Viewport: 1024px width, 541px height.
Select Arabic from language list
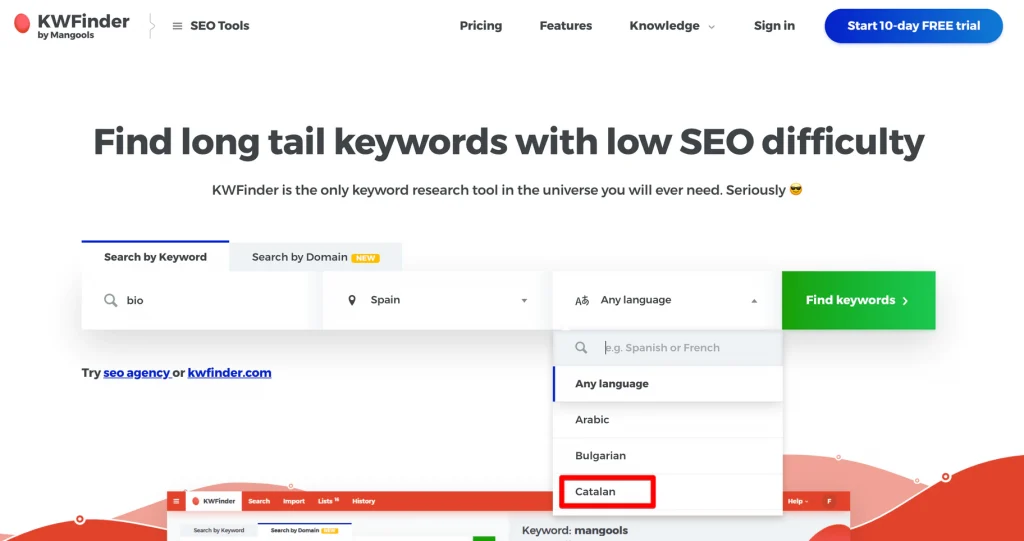click(667, 419)
